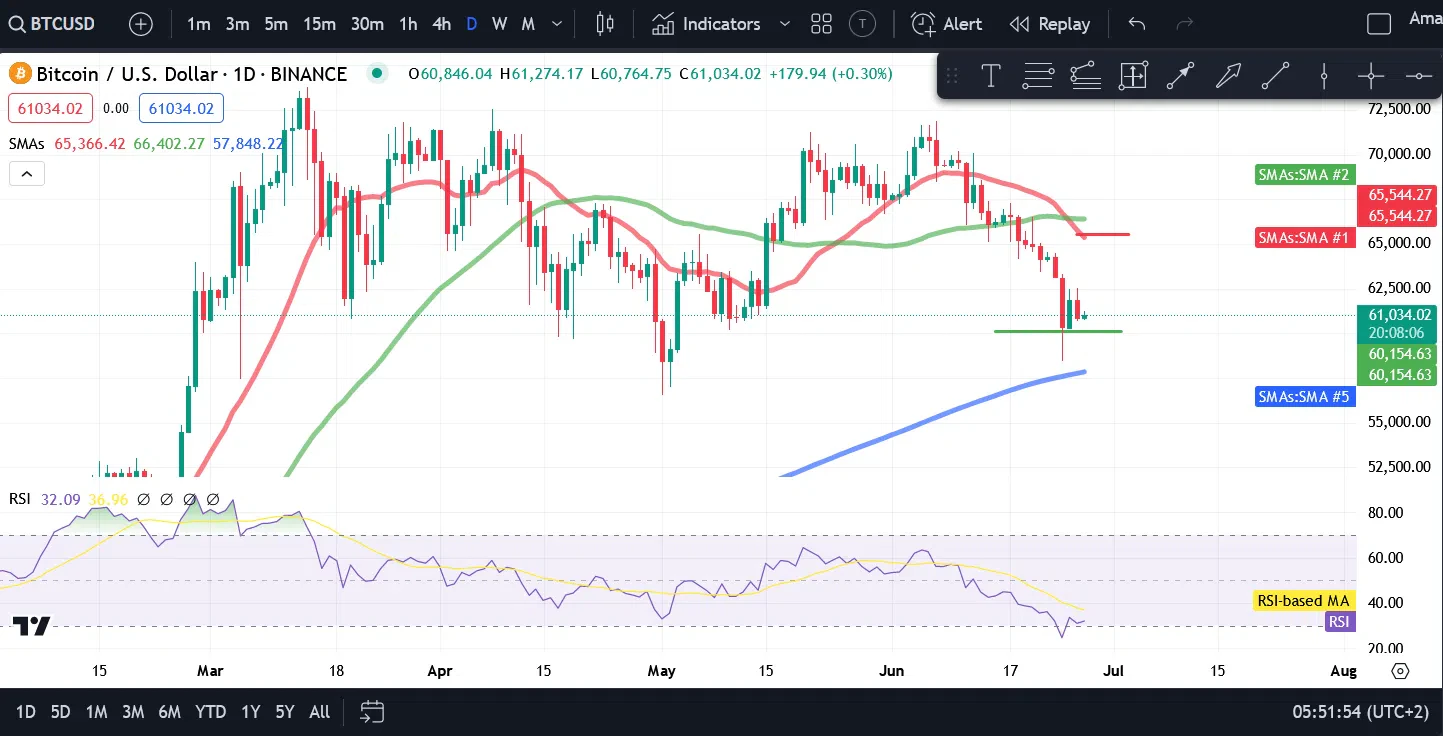Collapse the indicator legend with caret button
The width and height of the screenshot is (1443, 736).
(27, 174)
